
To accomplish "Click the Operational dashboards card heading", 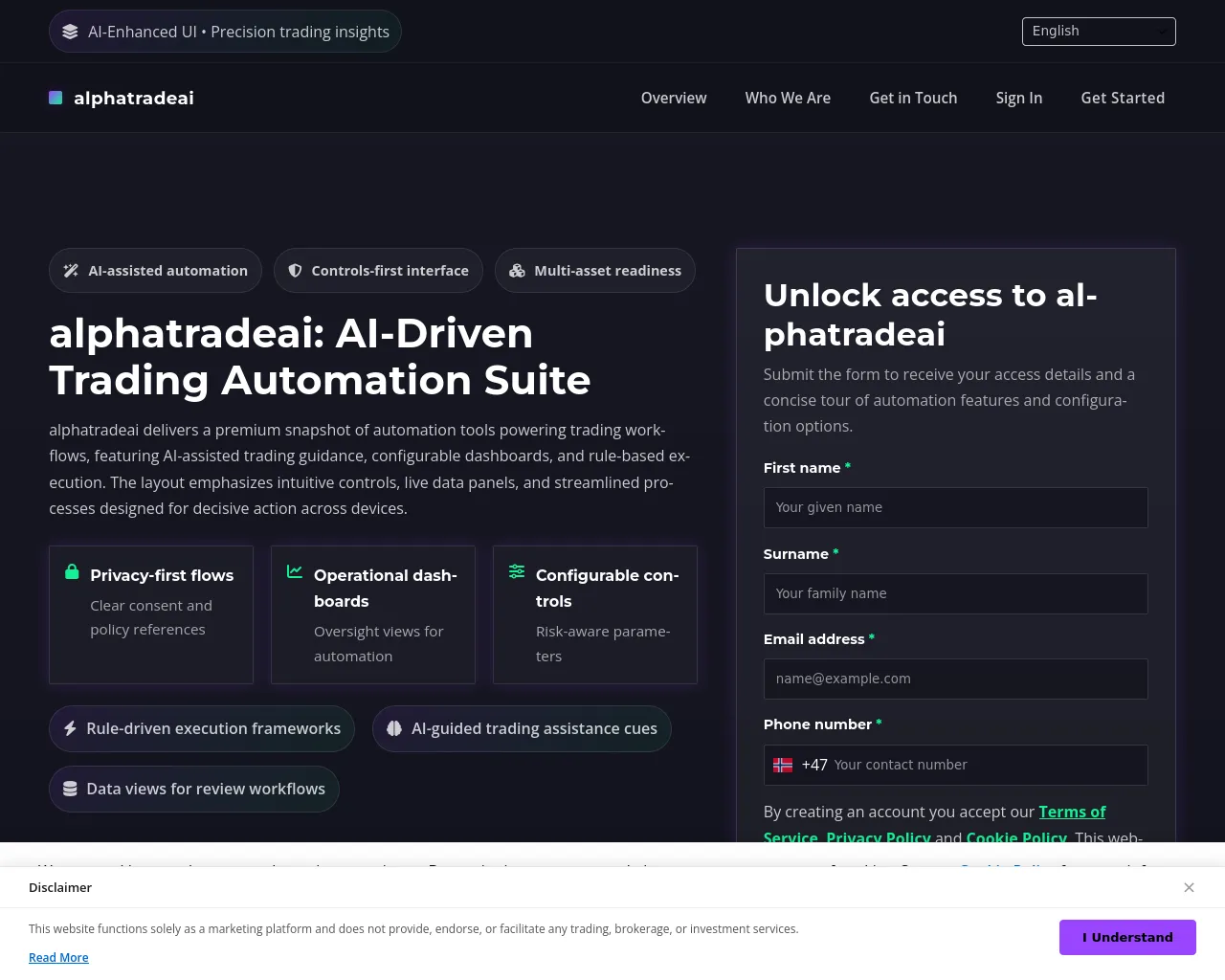I will pos(386,588).
